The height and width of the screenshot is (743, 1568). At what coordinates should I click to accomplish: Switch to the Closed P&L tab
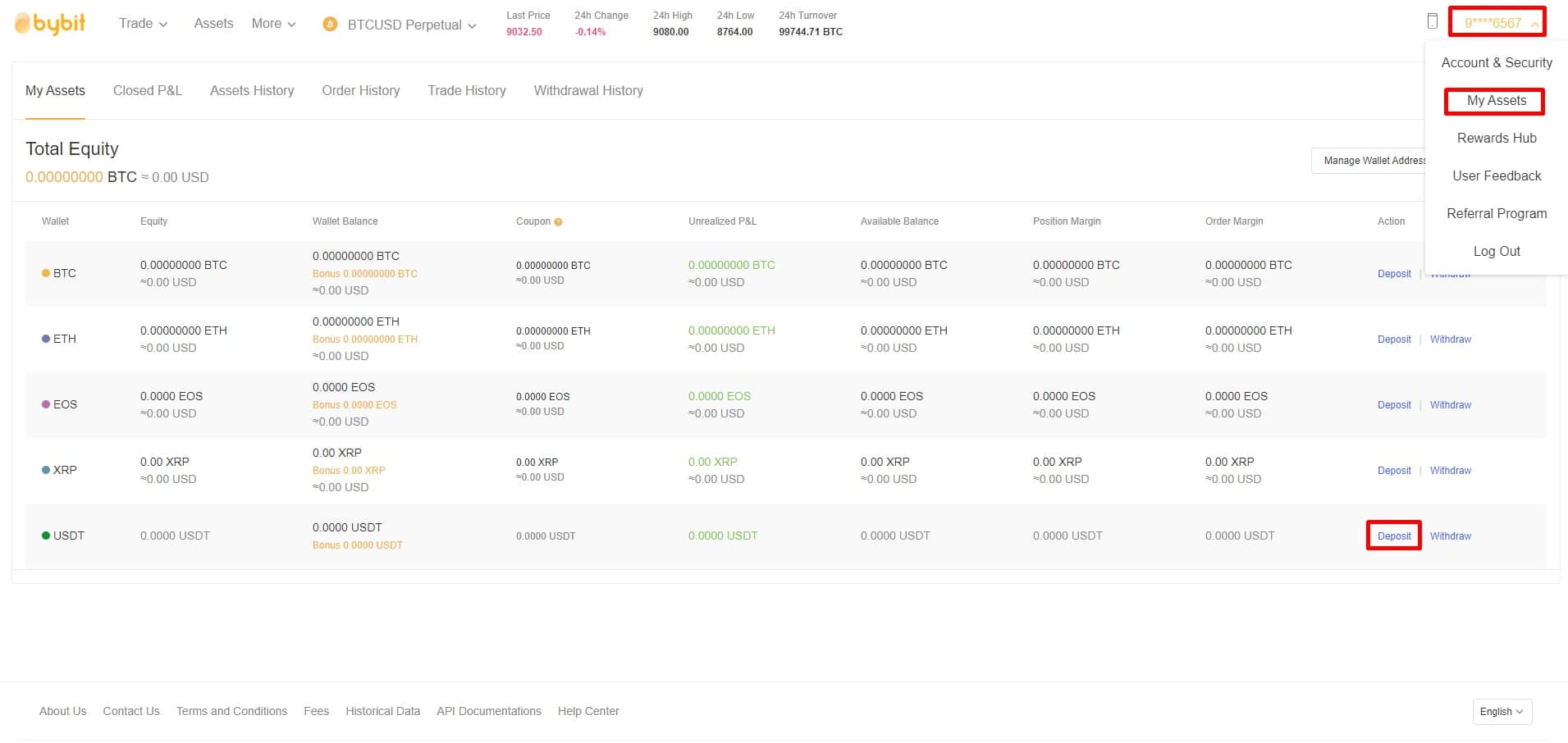148,90
